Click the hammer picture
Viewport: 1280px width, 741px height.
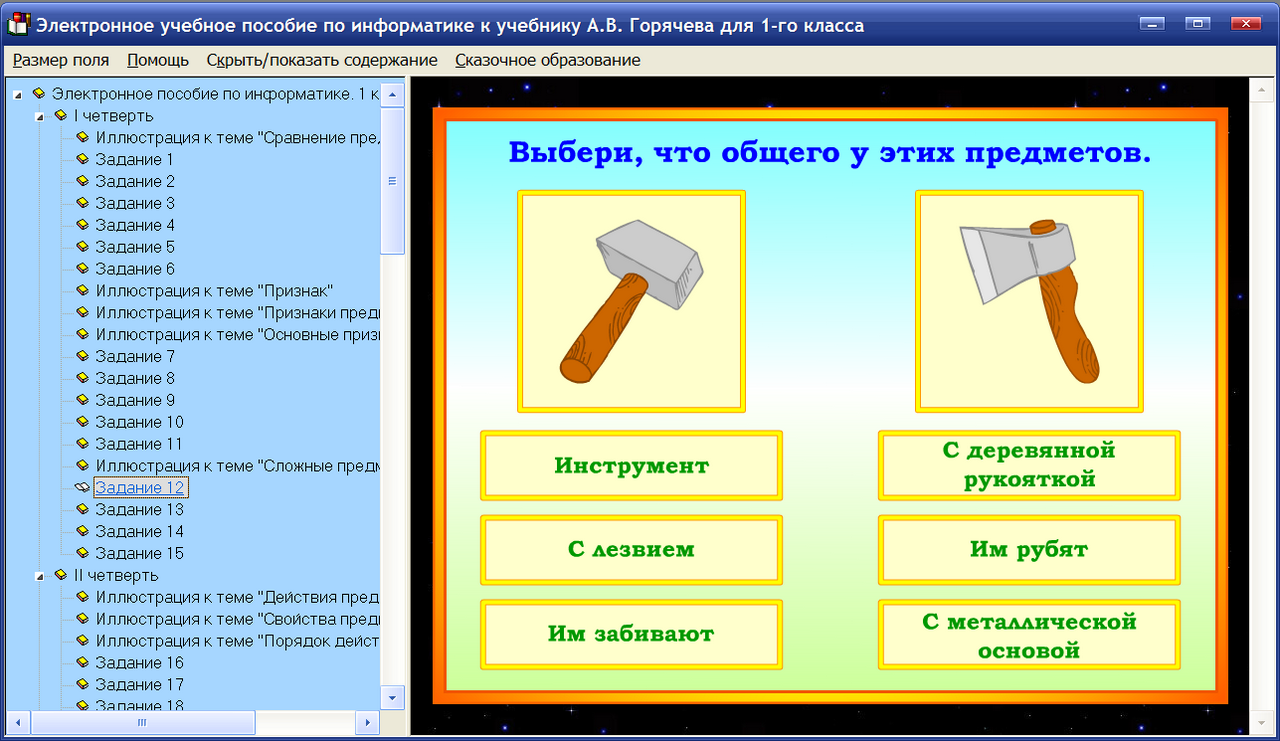[x=631, y=300]
